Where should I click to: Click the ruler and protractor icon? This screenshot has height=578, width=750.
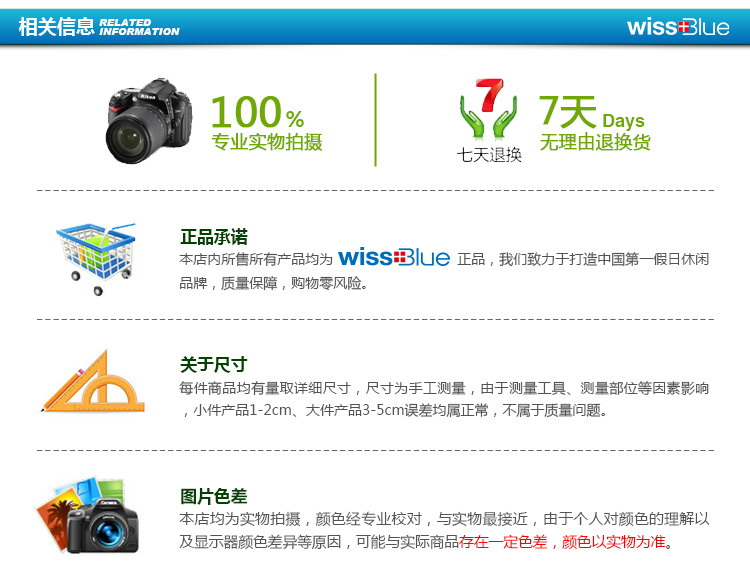[93, 381]
